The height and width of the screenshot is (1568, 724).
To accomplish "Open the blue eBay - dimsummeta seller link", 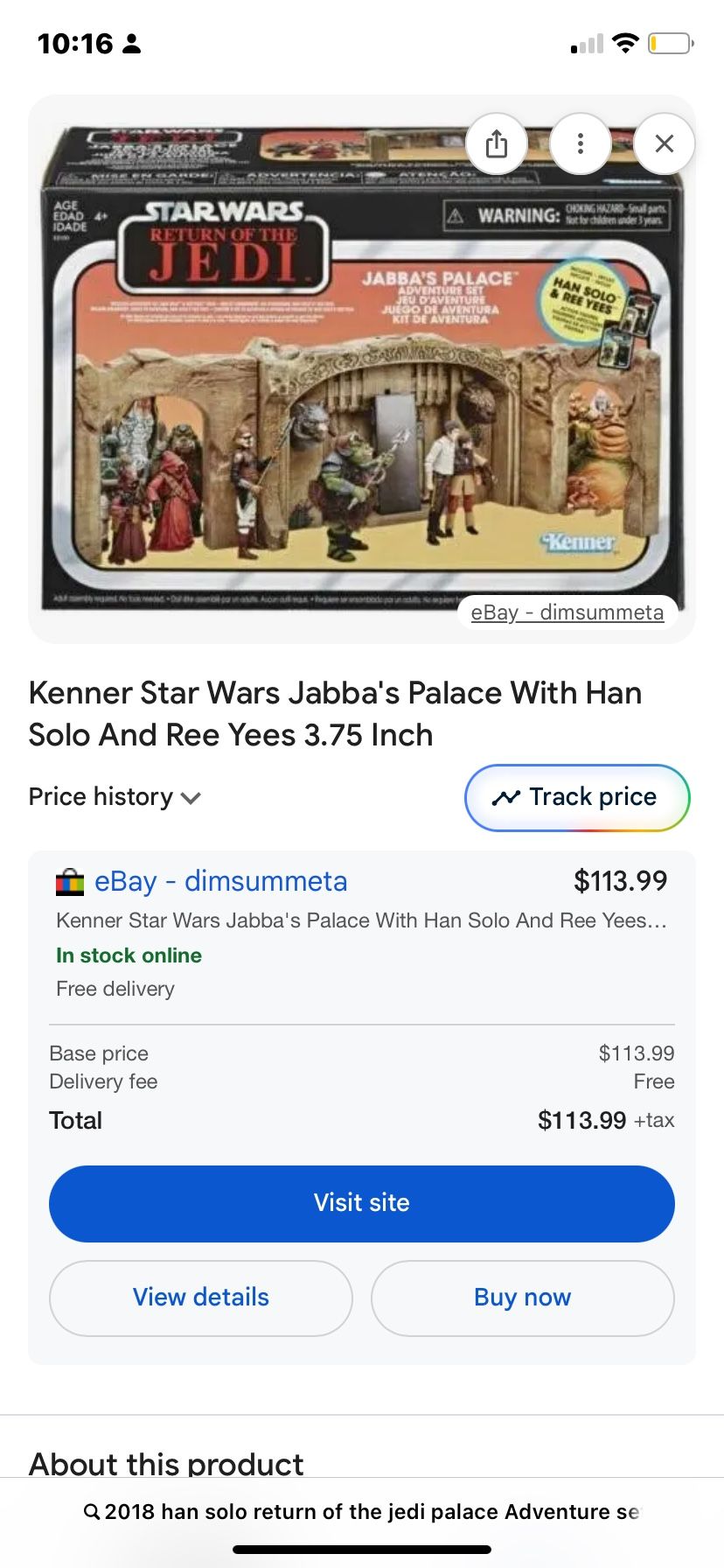I will [220, 881].
